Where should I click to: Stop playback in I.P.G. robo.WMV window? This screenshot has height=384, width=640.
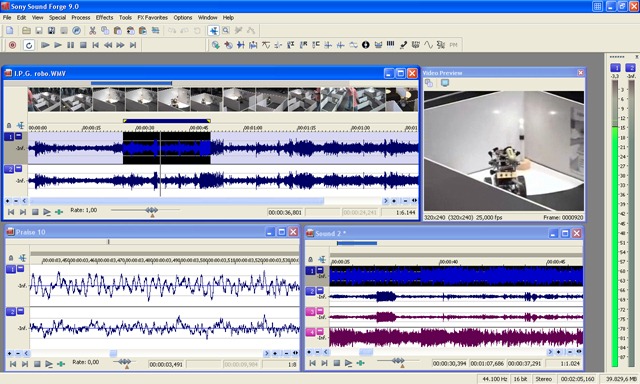35,212
